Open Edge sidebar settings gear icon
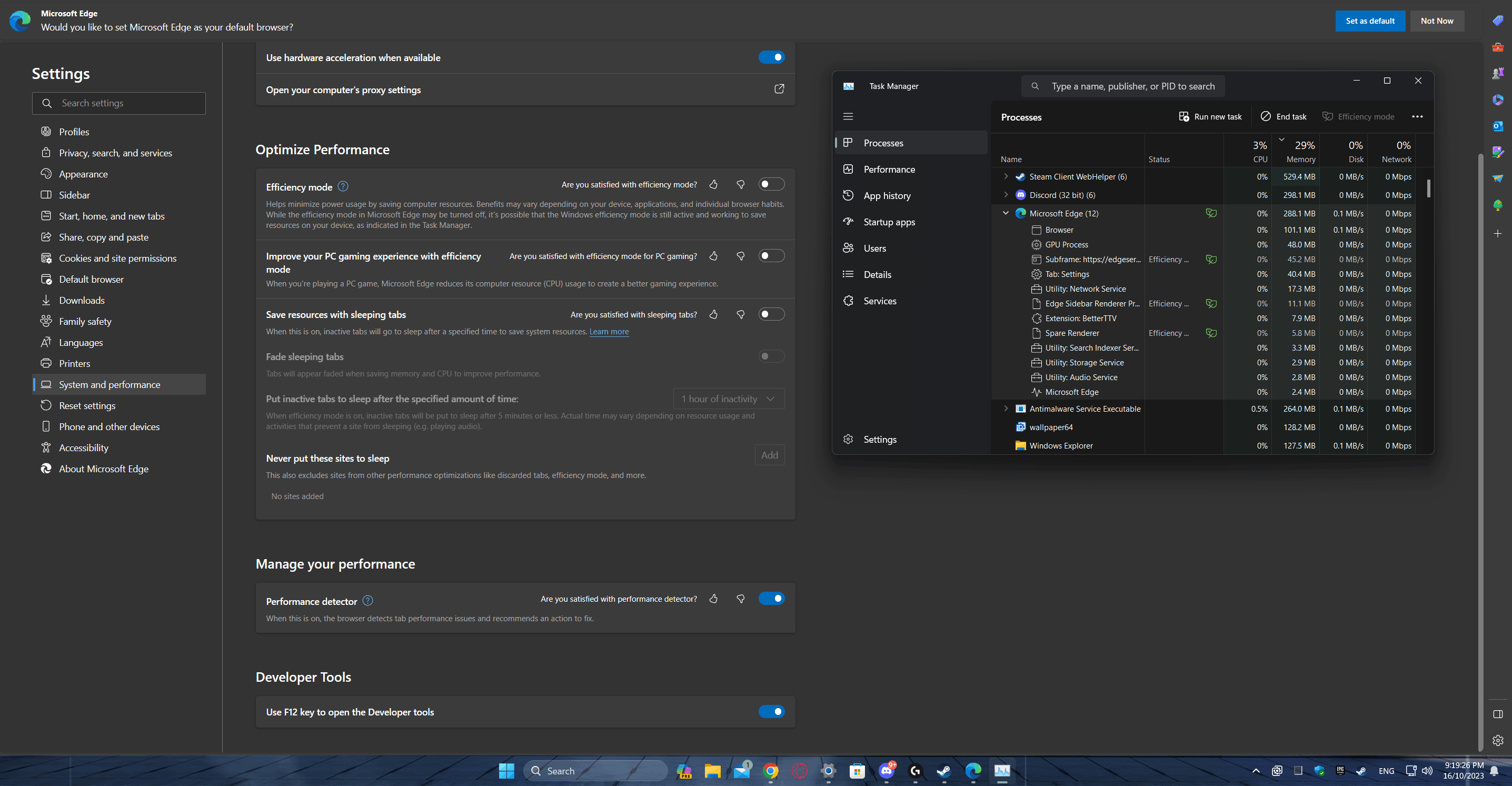The height and width of the screenshot is (786, 1512). [1497, 740]
